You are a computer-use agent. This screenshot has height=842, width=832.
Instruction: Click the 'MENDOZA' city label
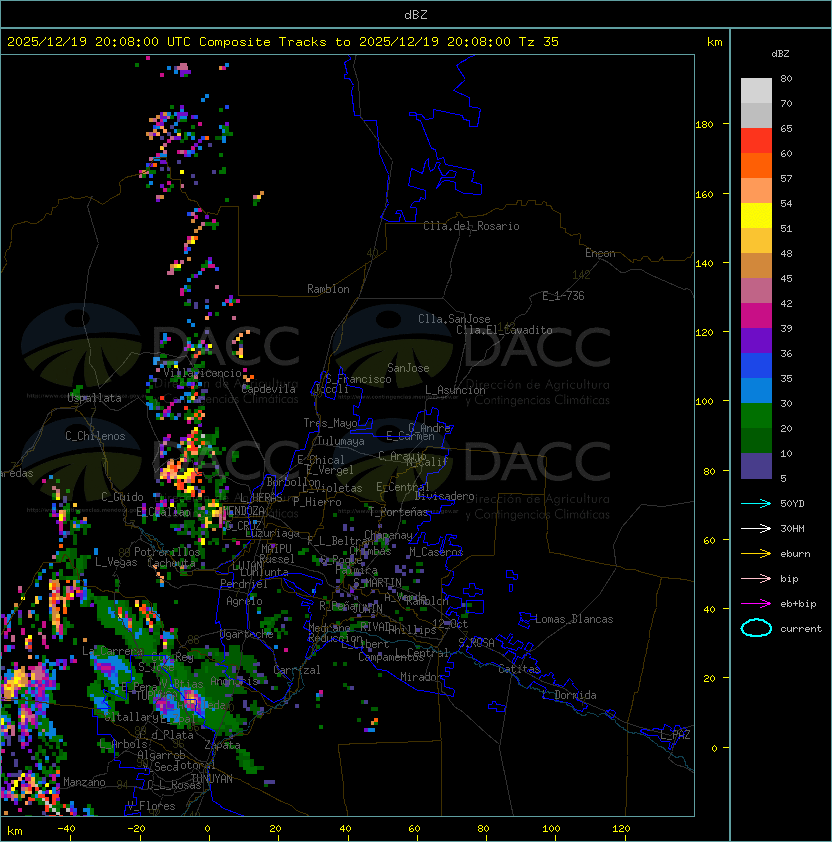[x=243, y=510]
